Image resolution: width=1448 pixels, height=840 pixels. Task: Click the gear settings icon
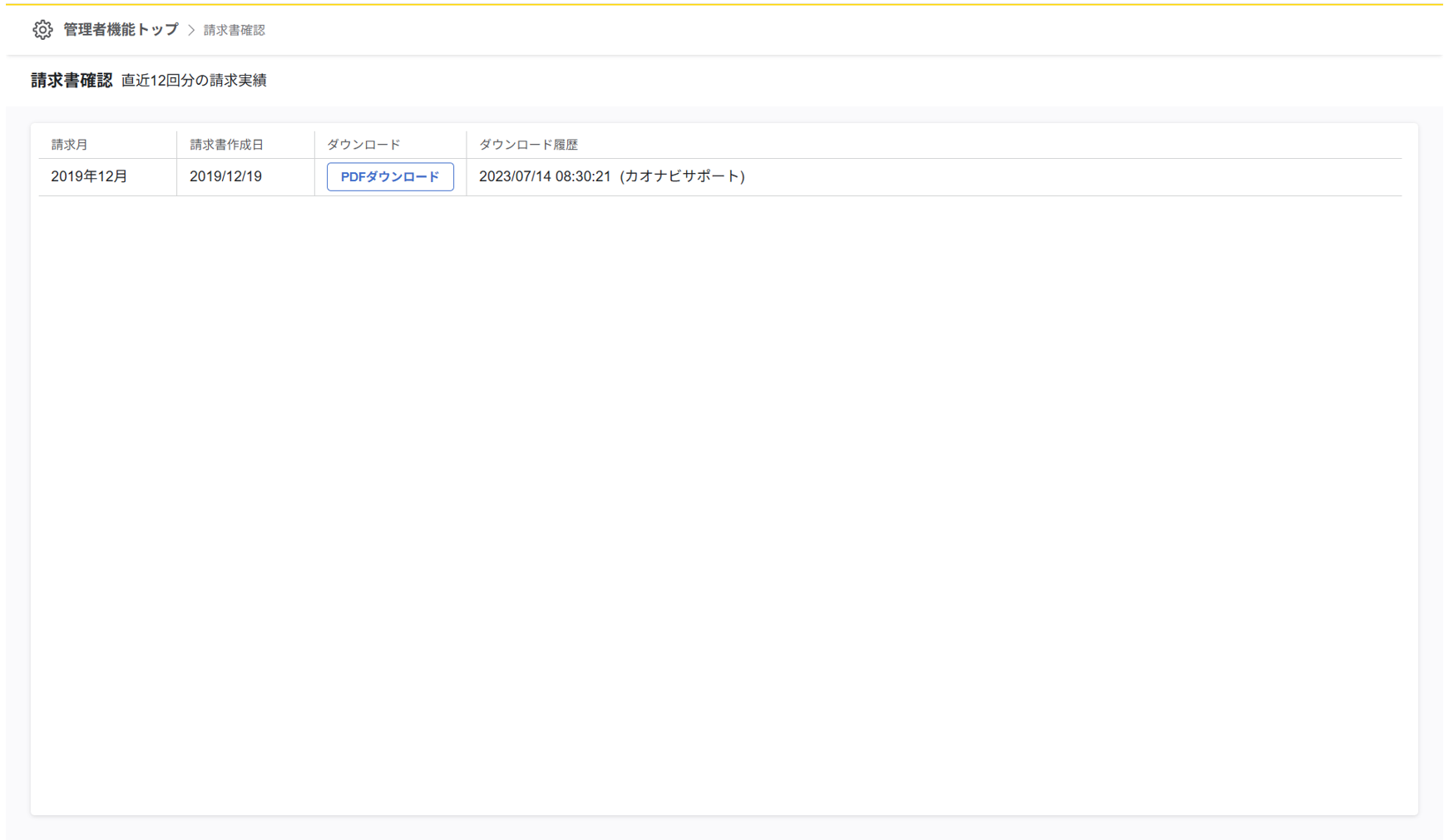42,30
